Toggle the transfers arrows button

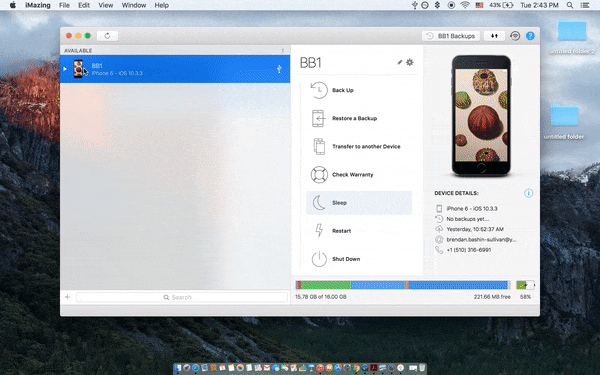coord(494,36)
